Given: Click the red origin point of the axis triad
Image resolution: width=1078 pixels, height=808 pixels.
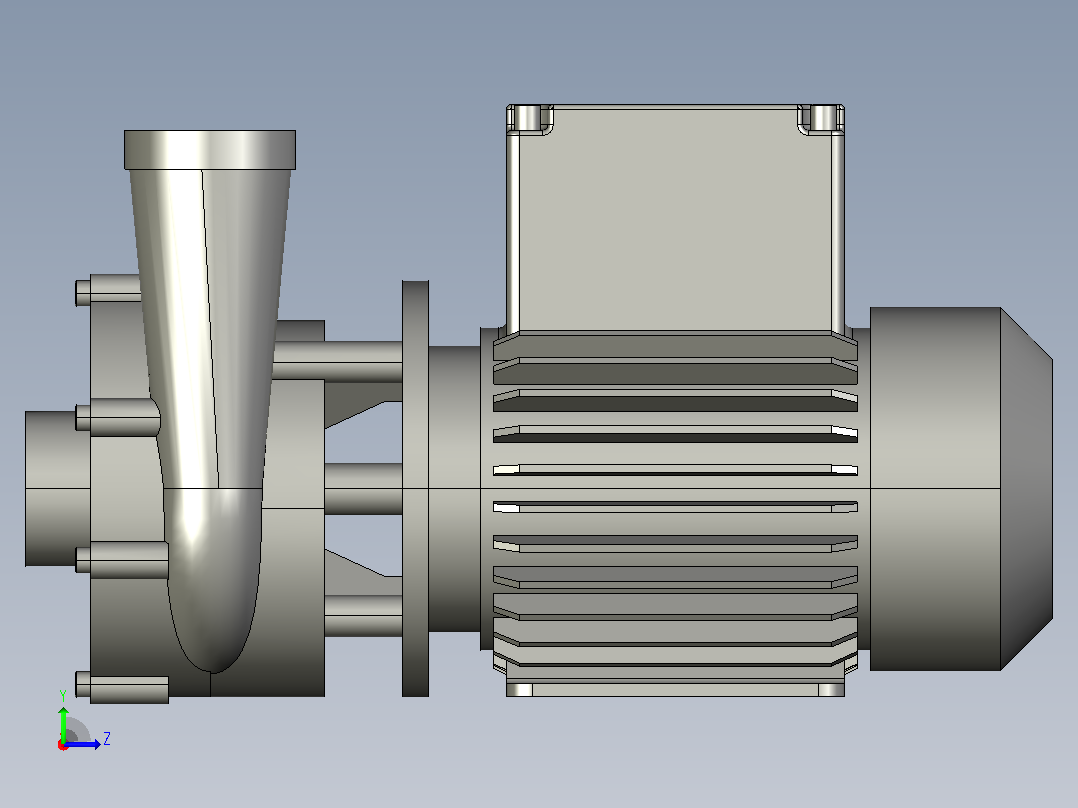Looking at the screenshot, I should click(63, 745).
